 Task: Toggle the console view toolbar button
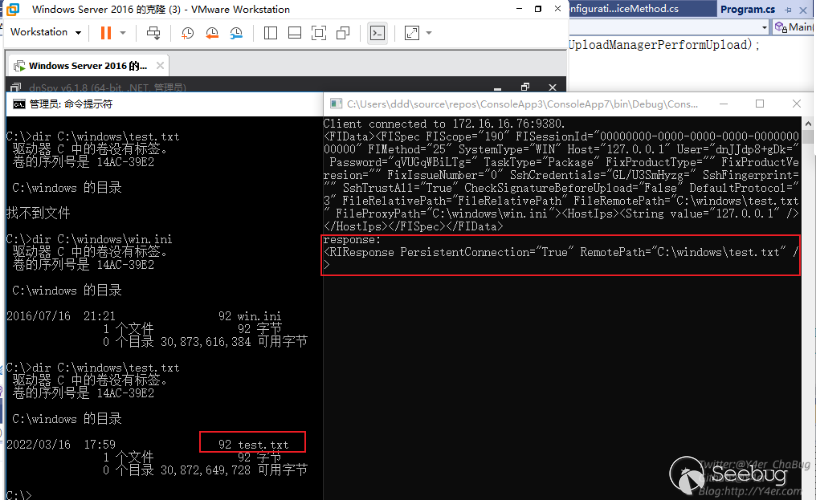pyautogui.click(x=377, y=33)
